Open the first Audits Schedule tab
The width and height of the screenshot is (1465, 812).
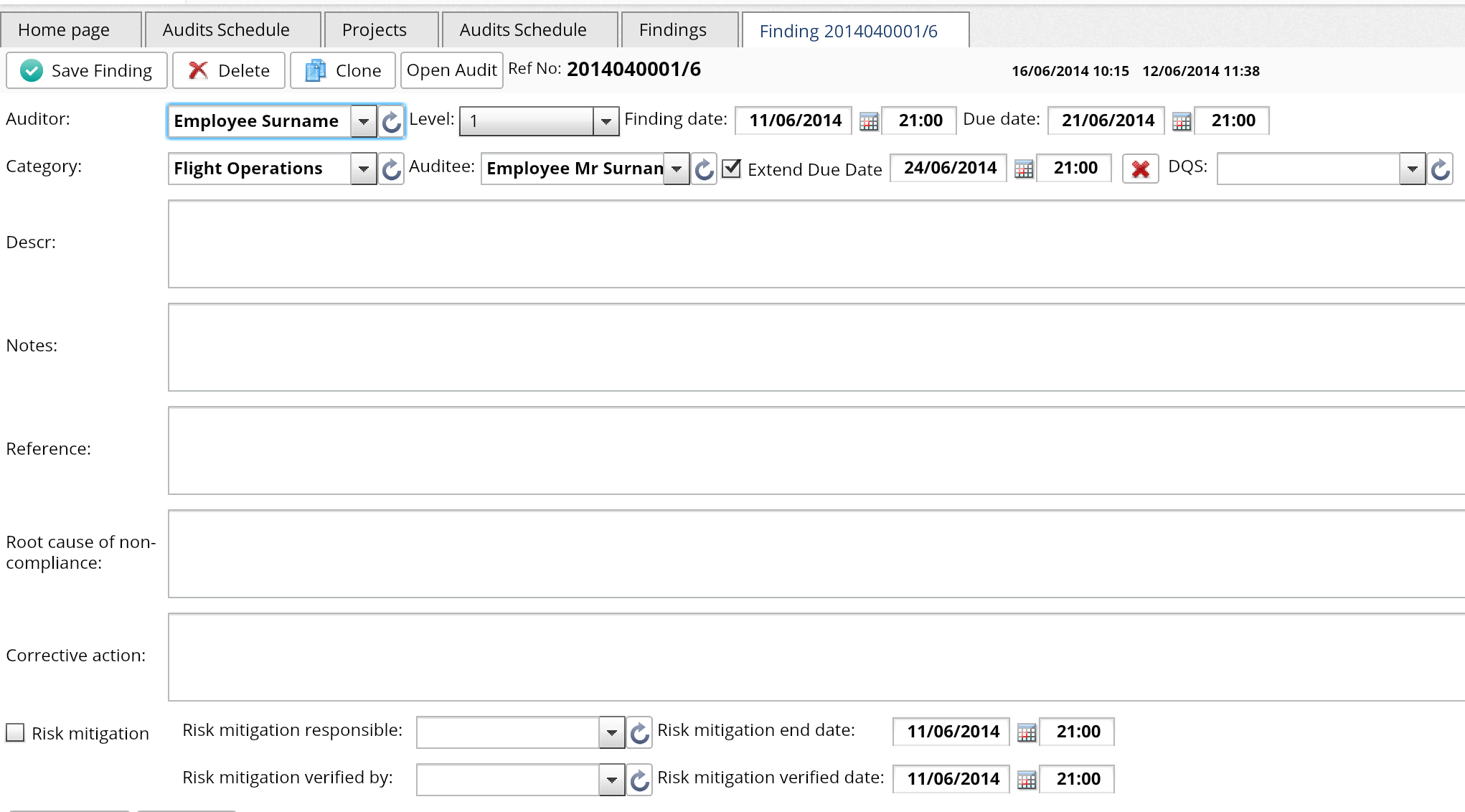pos(232,30)
